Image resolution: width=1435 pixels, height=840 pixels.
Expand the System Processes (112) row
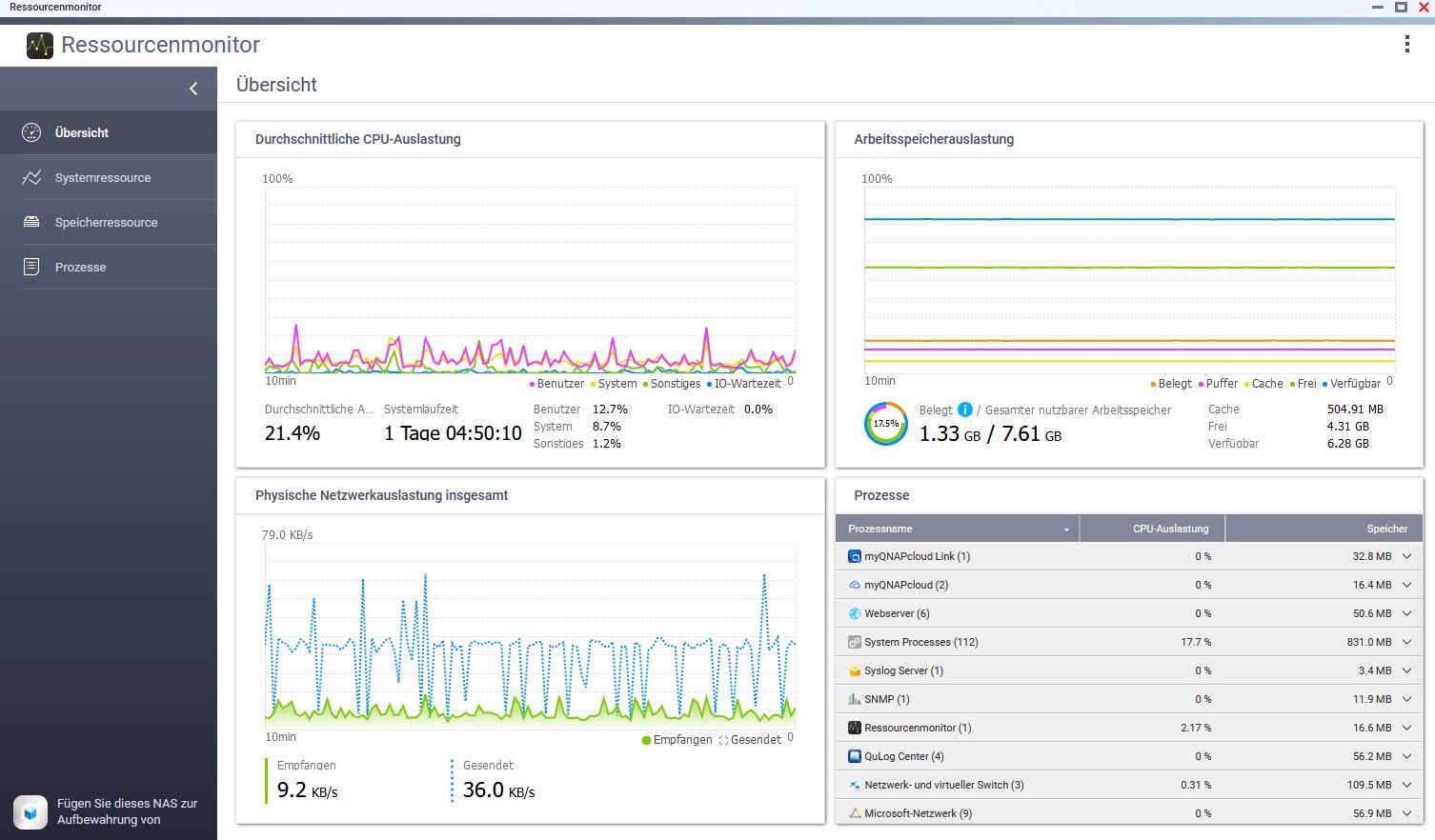tap(1406, 642)
